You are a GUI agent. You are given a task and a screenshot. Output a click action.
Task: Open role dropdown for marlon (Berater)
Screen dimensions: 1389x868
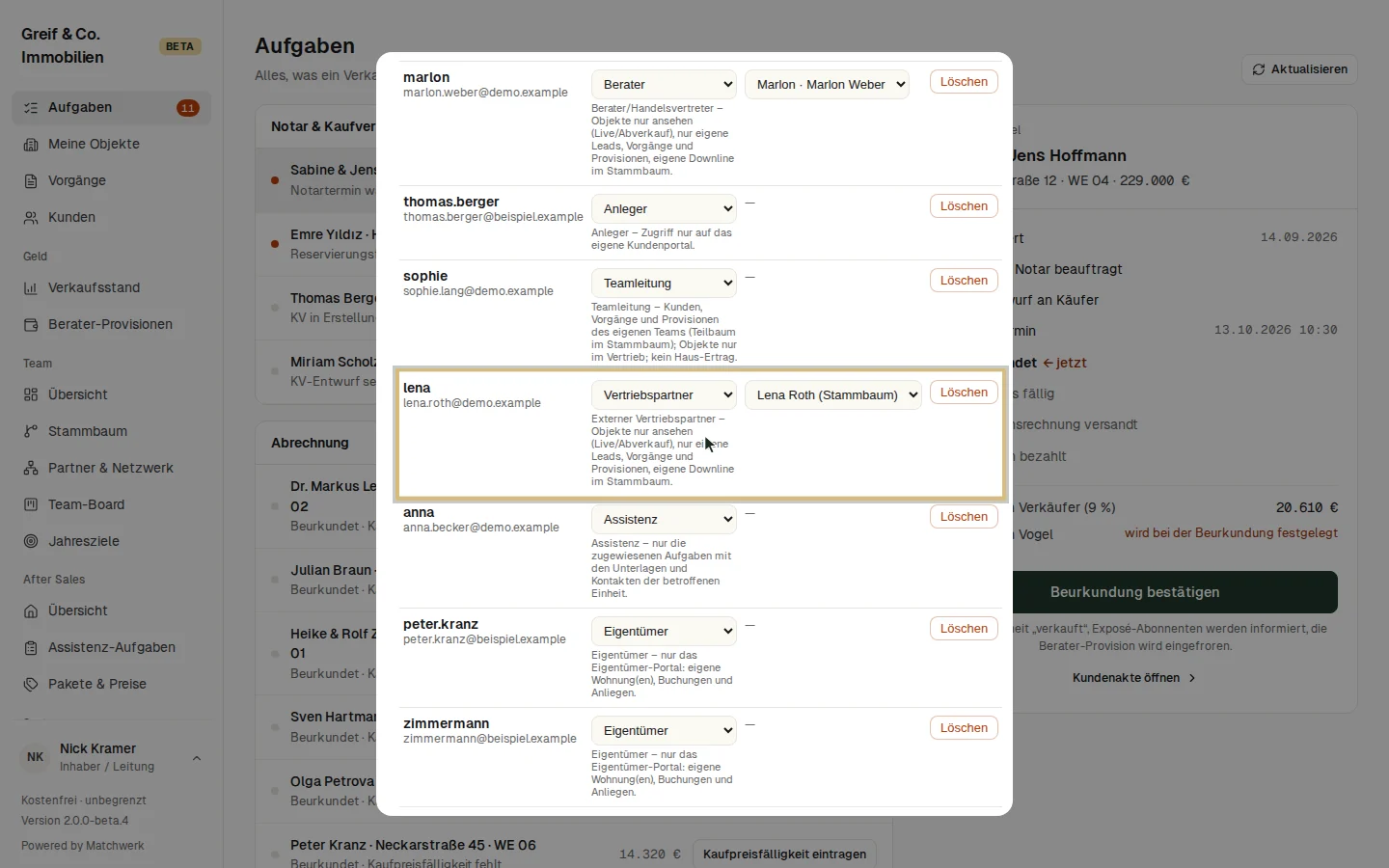click(x=664, y=85)
